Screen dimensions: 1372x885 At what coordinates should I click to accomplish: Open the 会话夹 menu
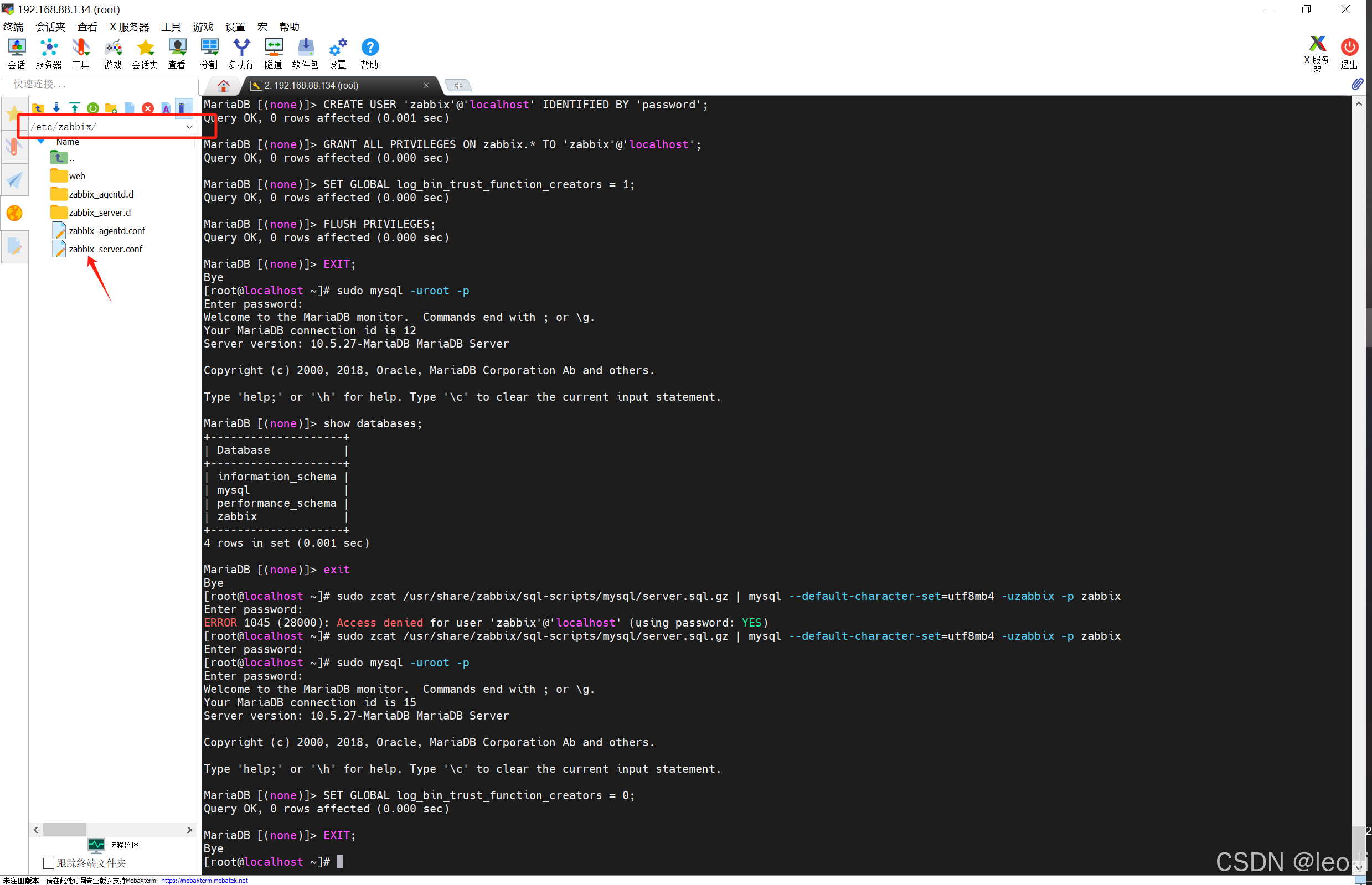[50, 27]
